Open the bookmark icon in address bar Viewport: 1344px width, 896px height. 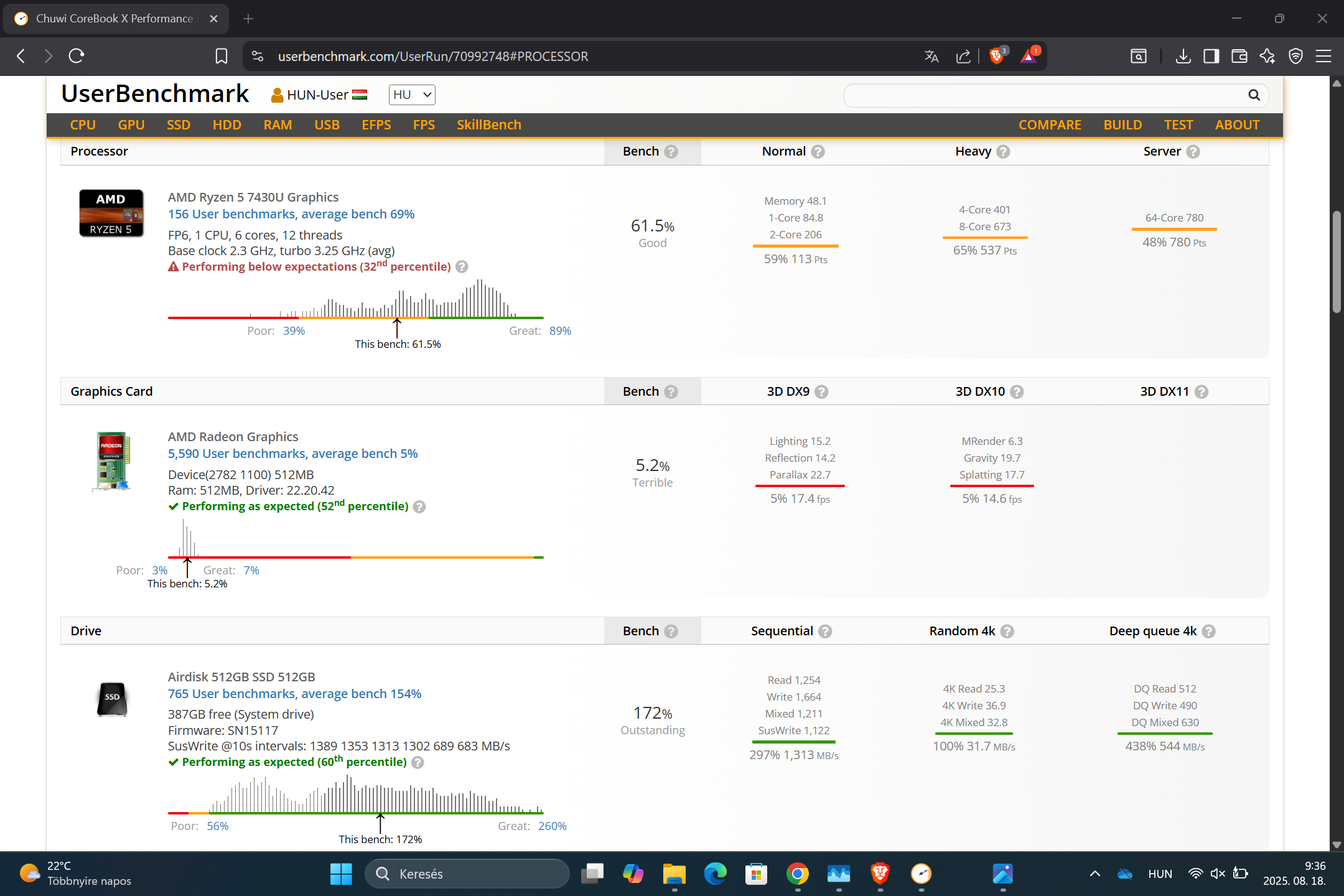221,56
